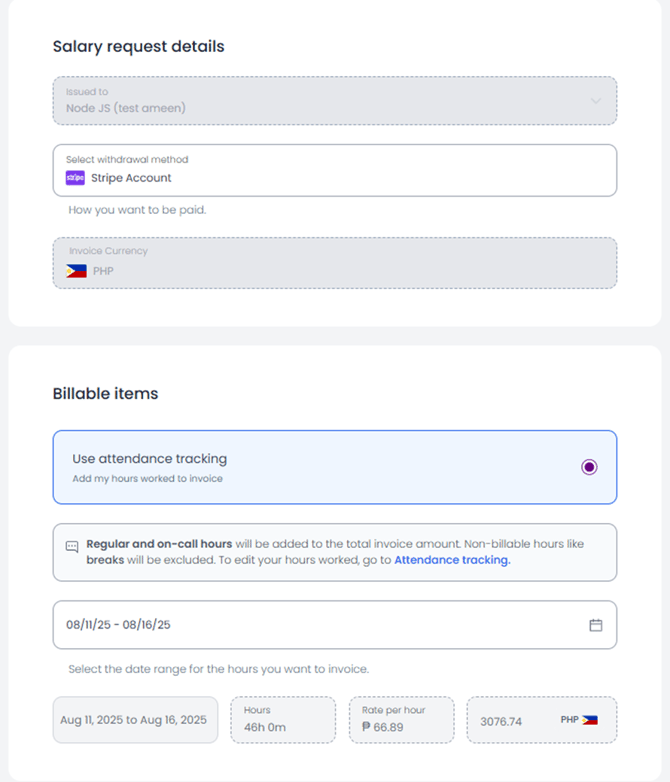
Task: Click the Aug 11, 2025 to Aug 16, 2025 box
Action: point(135,720)
